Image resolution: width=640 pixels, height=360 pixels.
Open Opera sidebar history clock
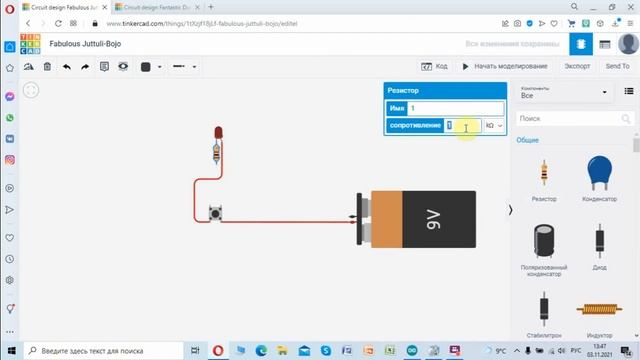10,259
